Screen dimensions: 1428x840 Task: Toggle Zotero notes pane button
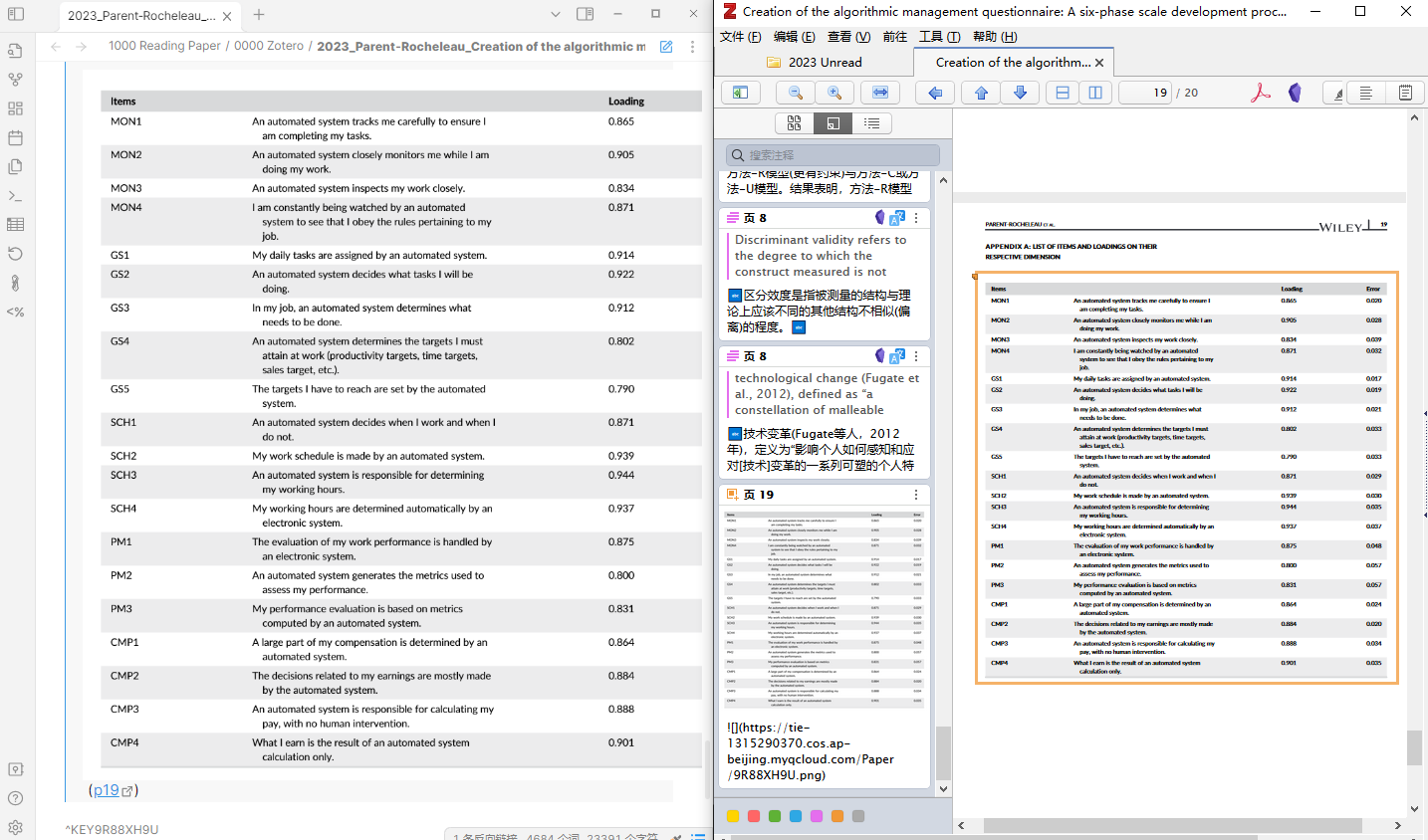tap(1405, 93)
